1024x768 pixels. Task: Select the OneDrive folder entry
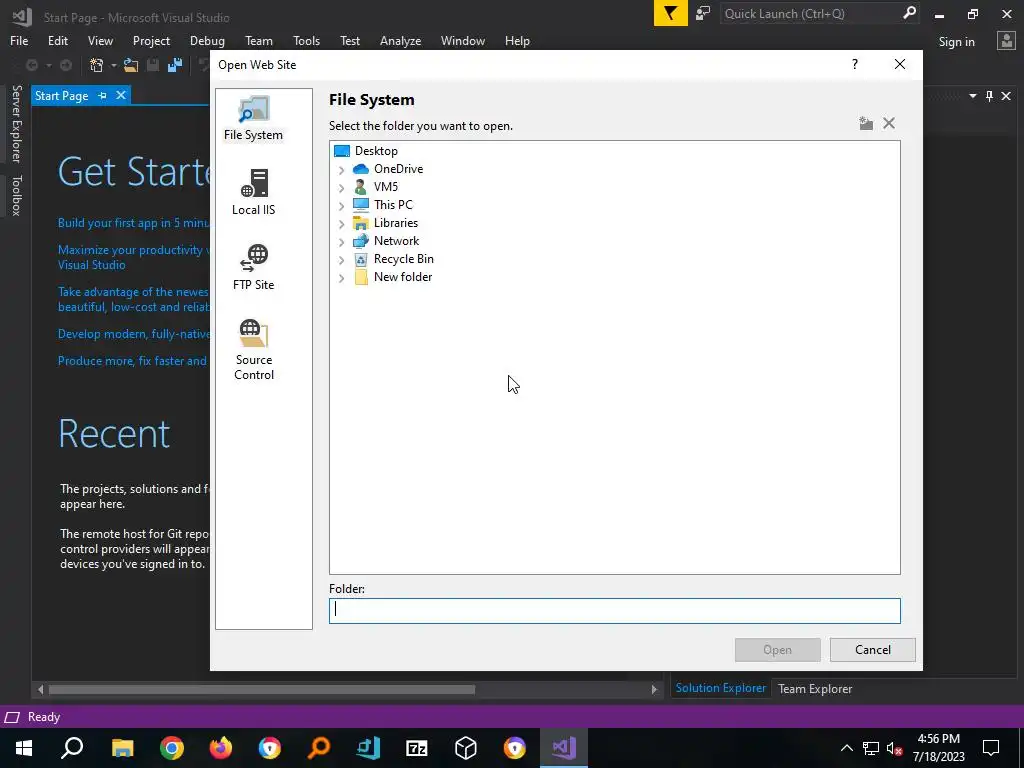click(x=388, y=168)
